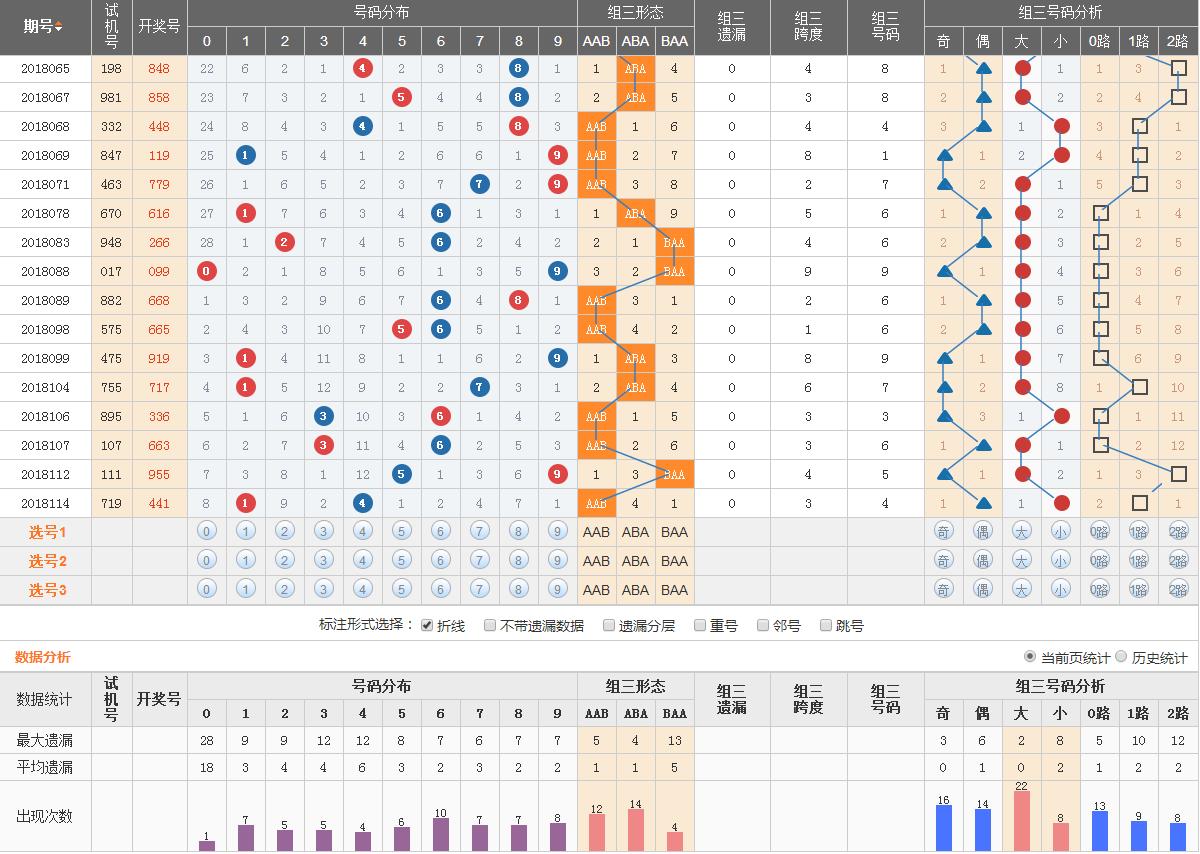1200x854 pixels.
Task: Choose AAB in the 选号2 row
Action: (x=596, y=561)
